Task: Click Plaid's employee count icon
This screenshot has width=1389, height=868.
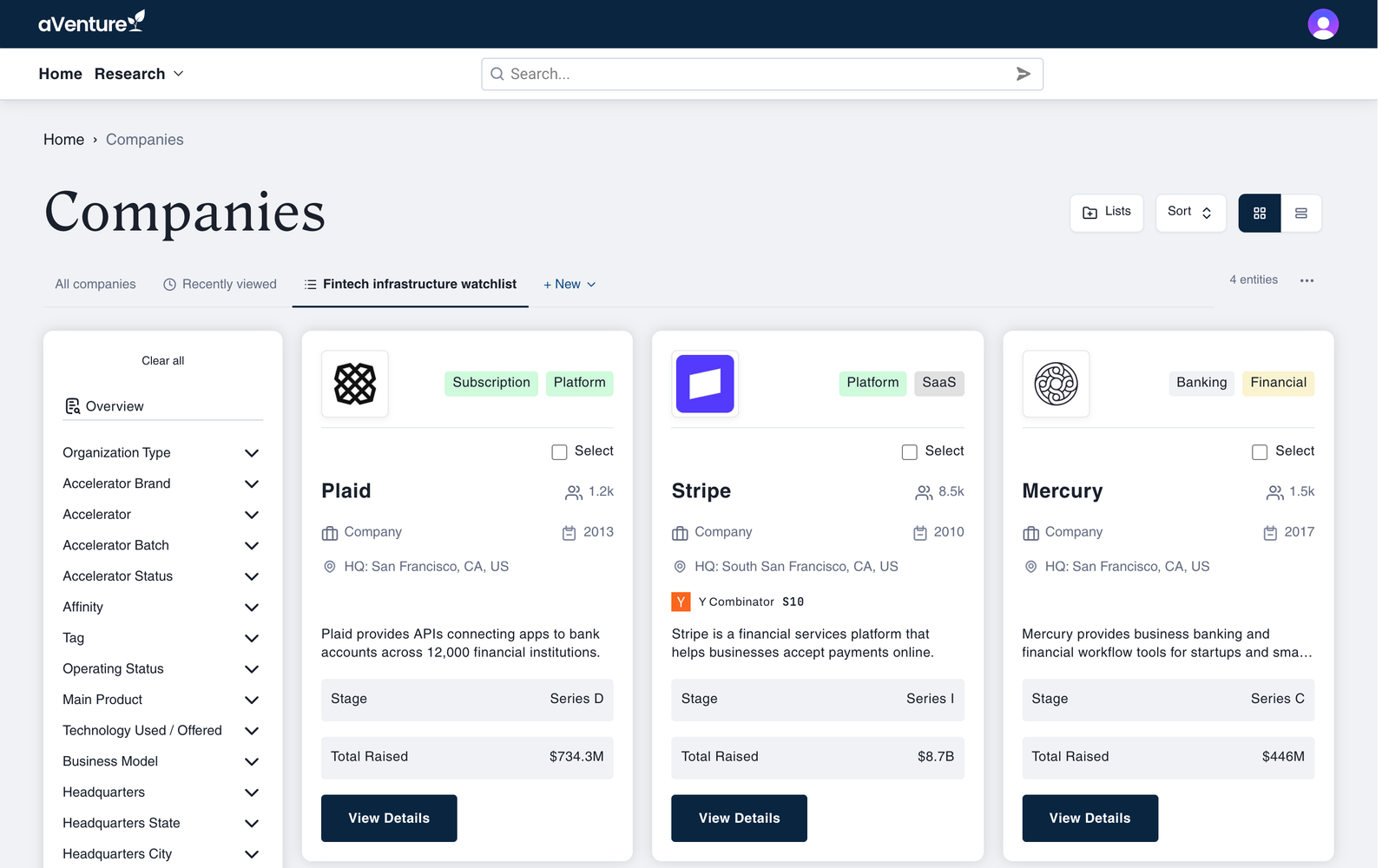Action: tap(574, 492)
